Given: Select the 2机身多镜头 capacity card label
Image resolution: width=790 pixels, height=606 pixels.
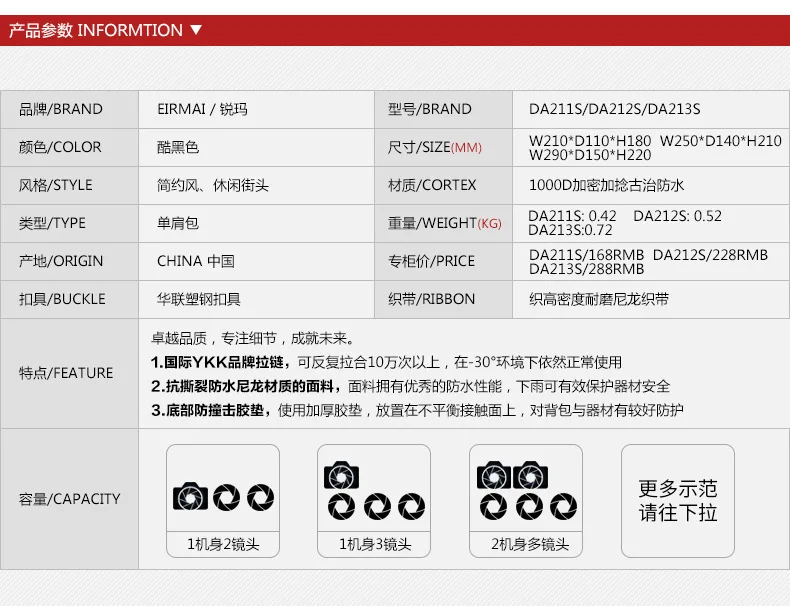Looking at the screenshot, I should (530, 544).
